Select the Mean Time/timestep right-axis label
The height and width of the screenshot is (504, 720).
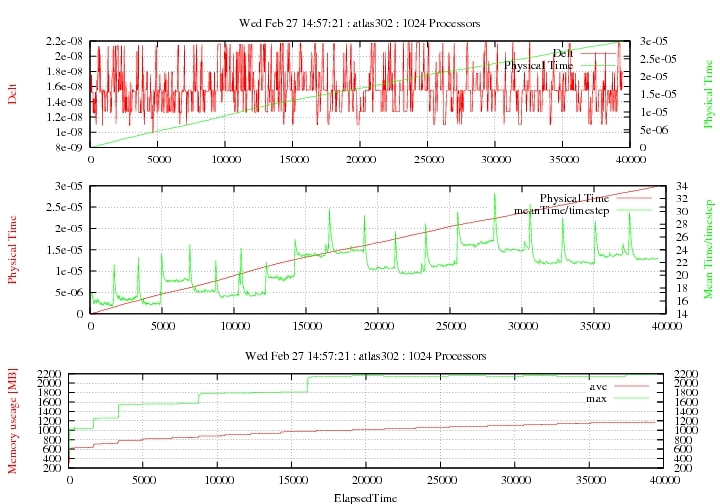click(x=707, y=249)
